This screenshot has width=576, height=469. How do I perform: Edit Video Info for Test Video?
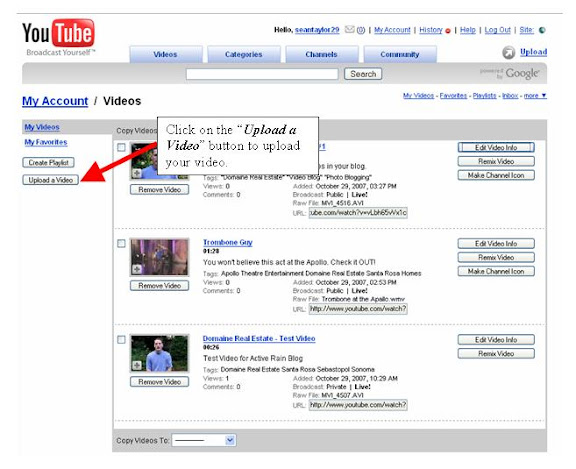496,340
